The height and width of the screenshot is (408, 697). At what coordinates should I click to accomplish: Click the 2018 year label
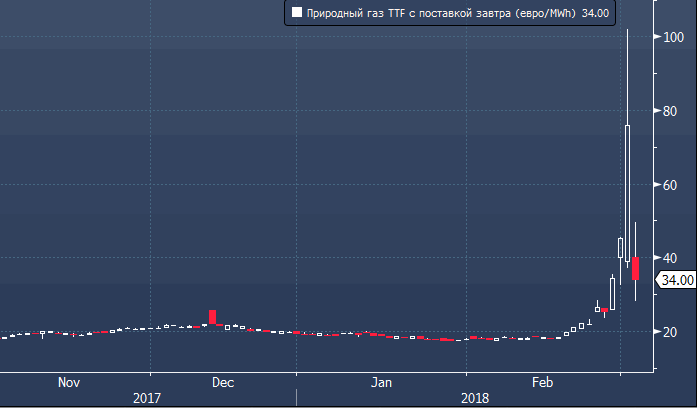(475, 398)
